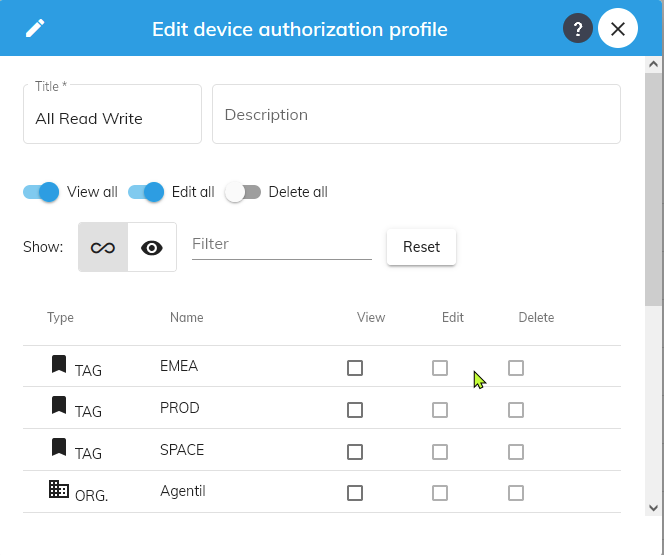The height and width of the screenshot is (555, 664).
Task: Select the infinity show-all icon
Action: tap(103, 248)
